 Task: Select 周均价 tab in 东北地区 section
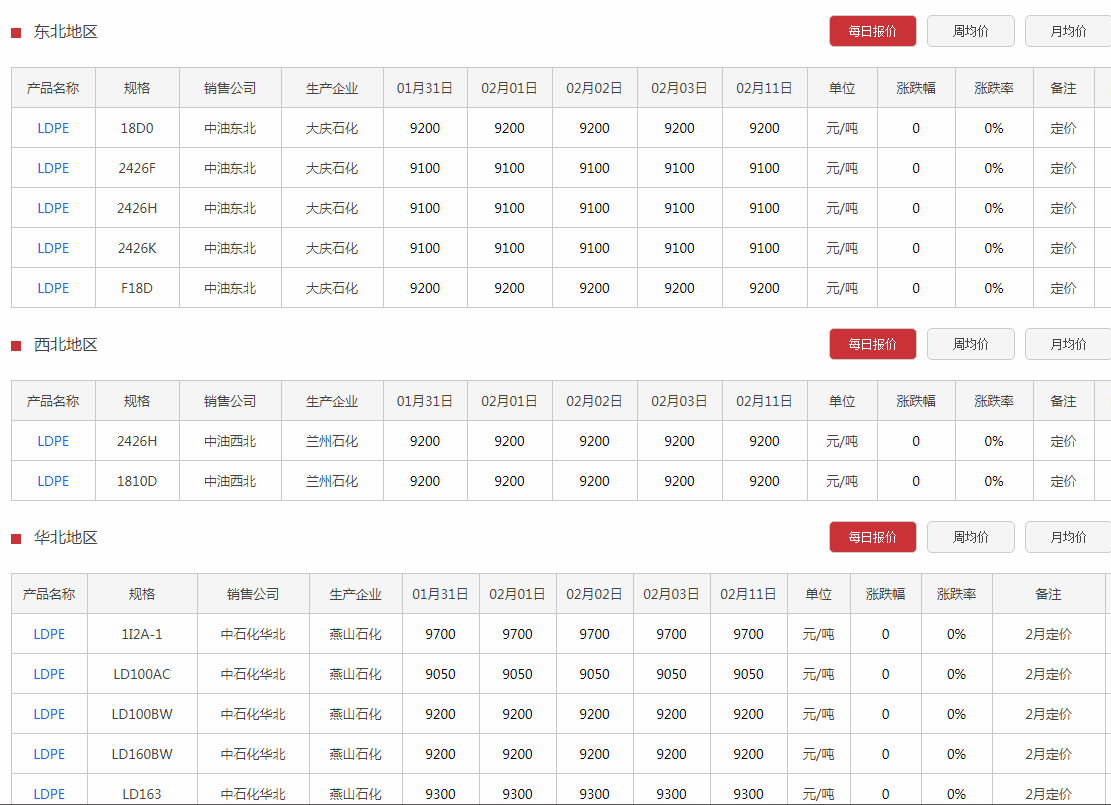pyautogui.click(x=970, y=31)
